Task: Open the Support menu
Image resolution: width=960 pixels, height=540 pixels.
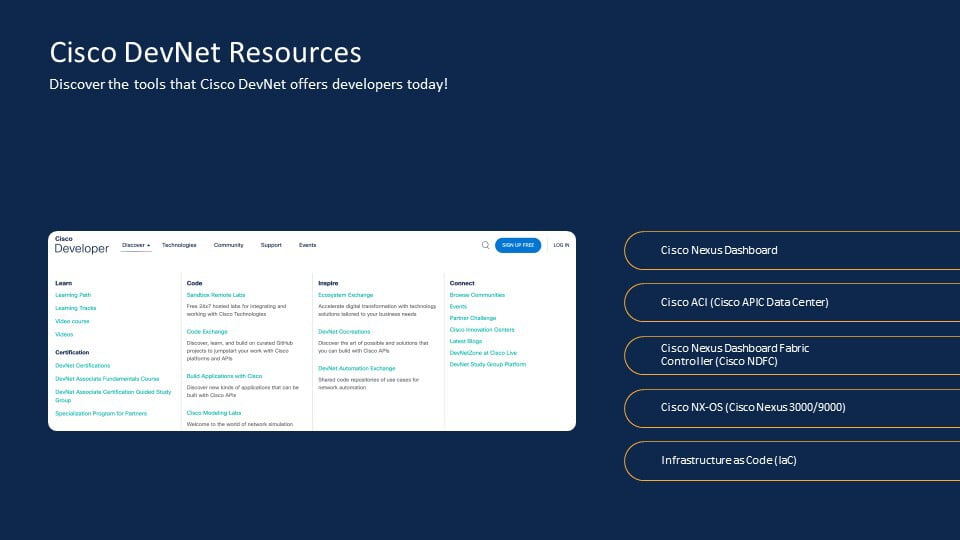Action: [x=271, y=245]
